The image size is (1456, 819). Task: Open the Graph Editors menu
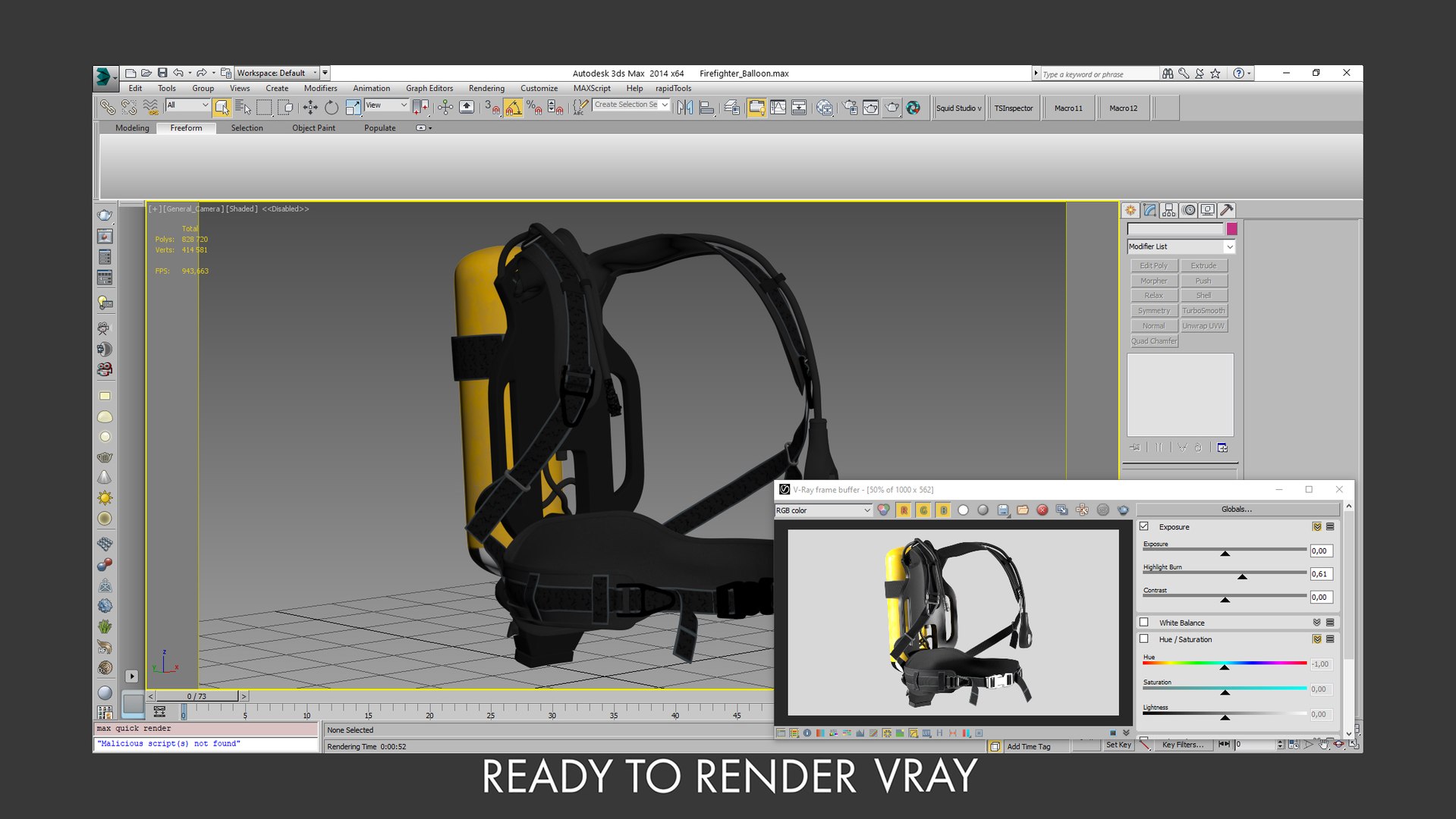point(429,88)
